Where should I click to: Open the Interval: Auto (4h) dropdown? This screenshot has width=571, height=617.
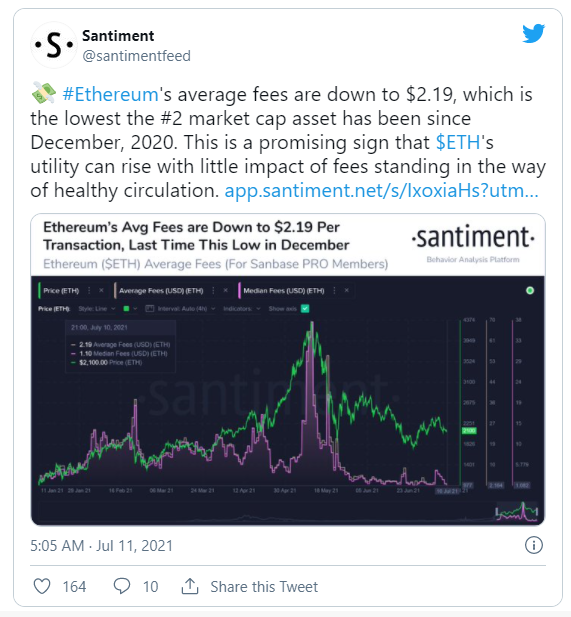click(181, 308)
